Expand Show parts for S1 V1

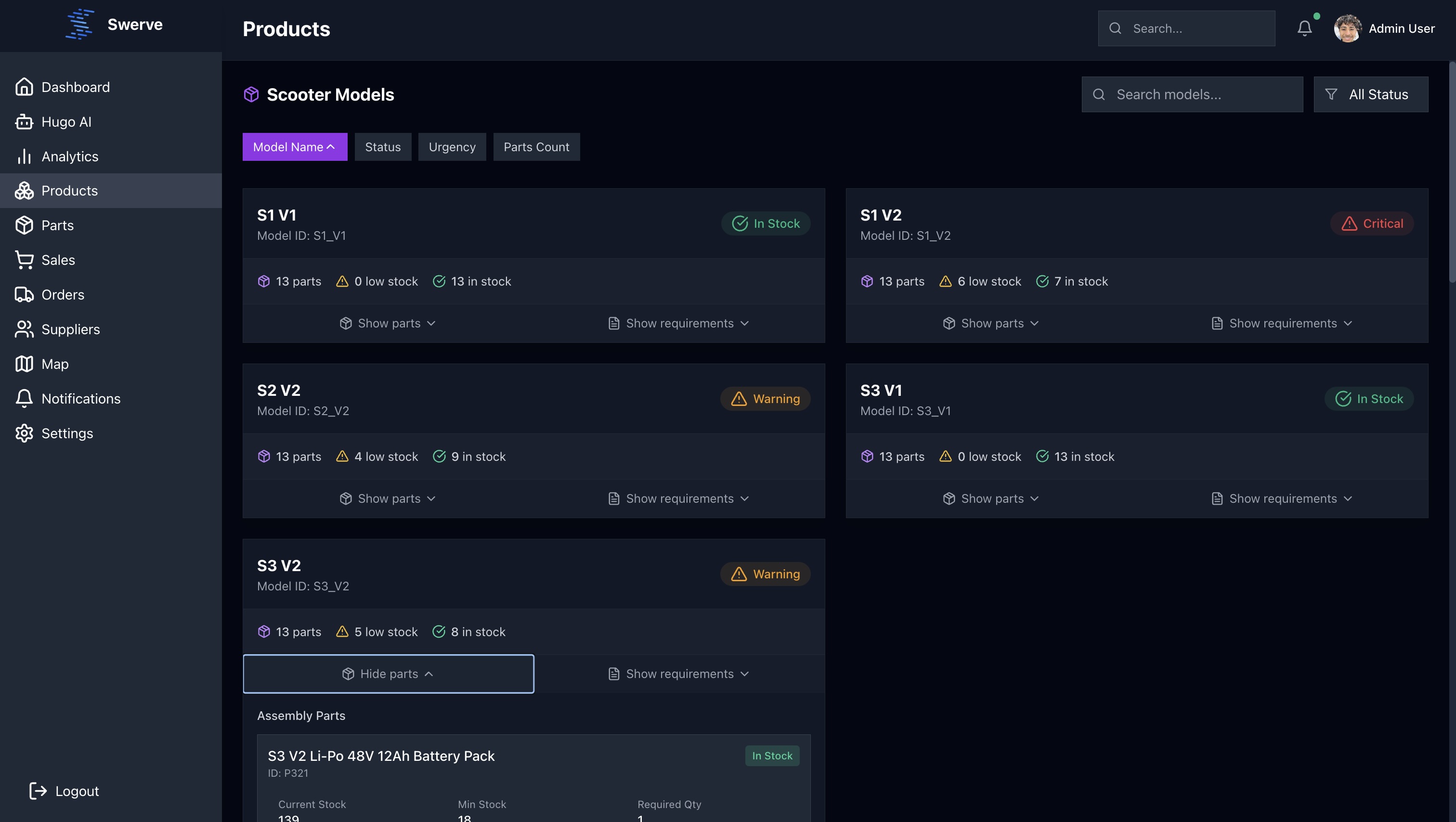[x=388, y=324]
